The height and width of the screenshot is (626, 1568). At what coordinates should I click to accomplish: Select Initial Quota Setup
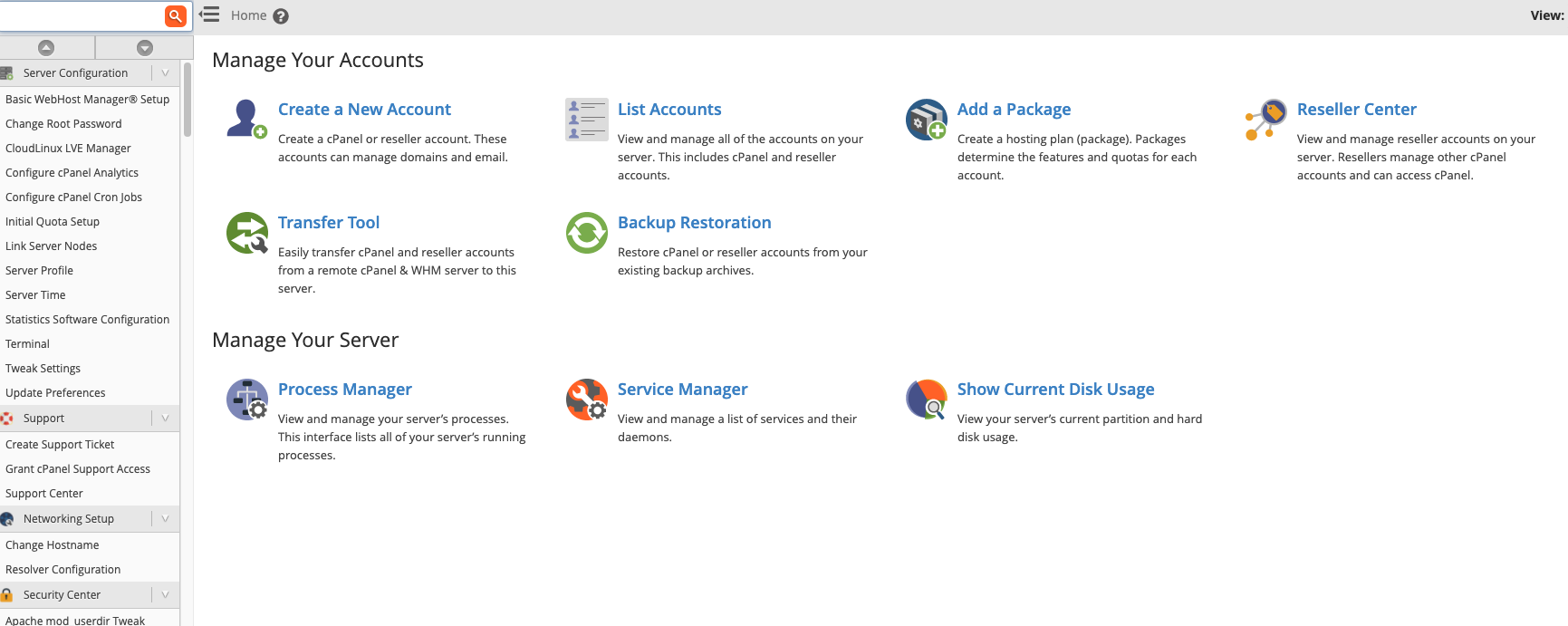(53, 222)
